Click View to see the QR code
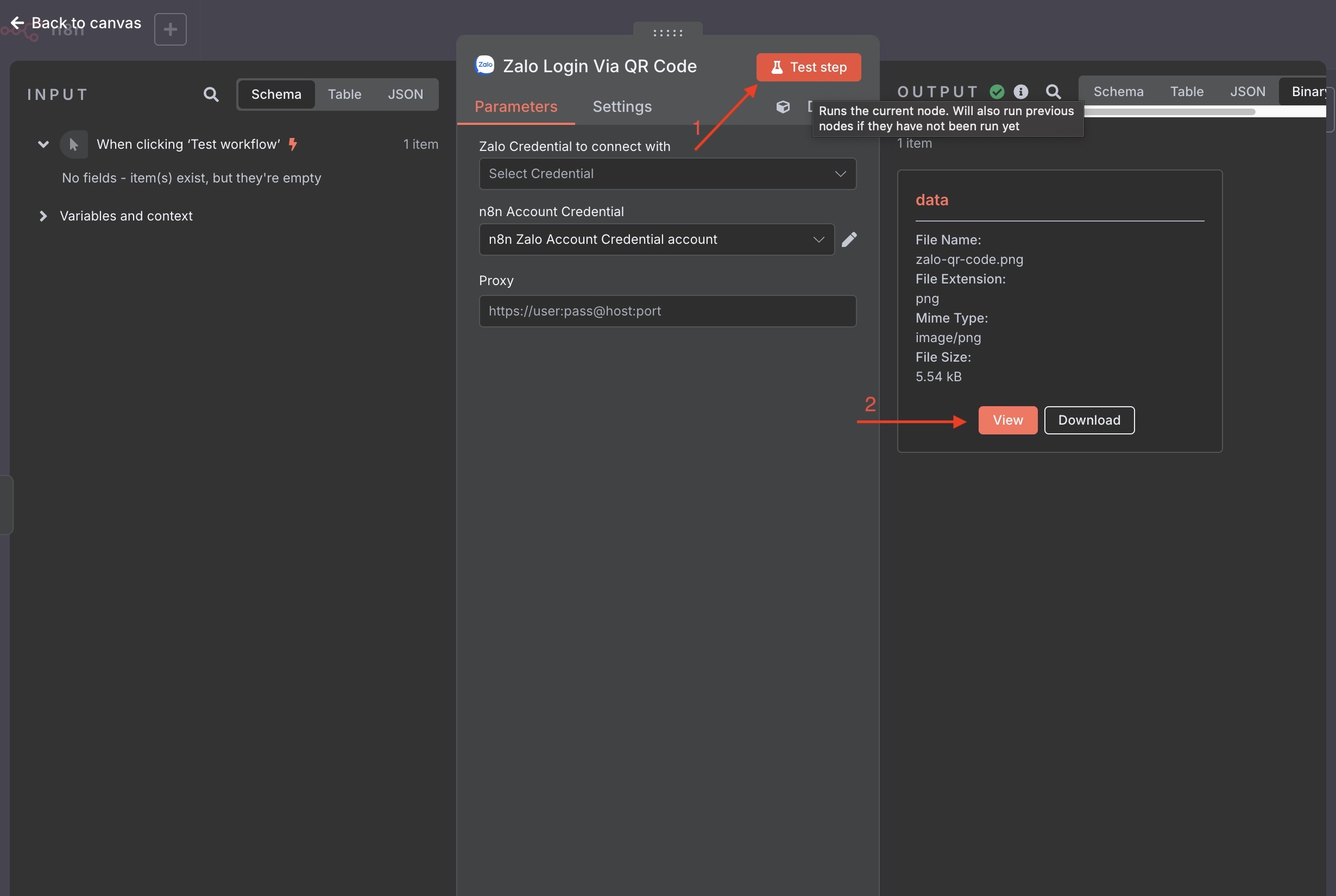This screenshot has width=1336, height=896. click(1007, 420)
